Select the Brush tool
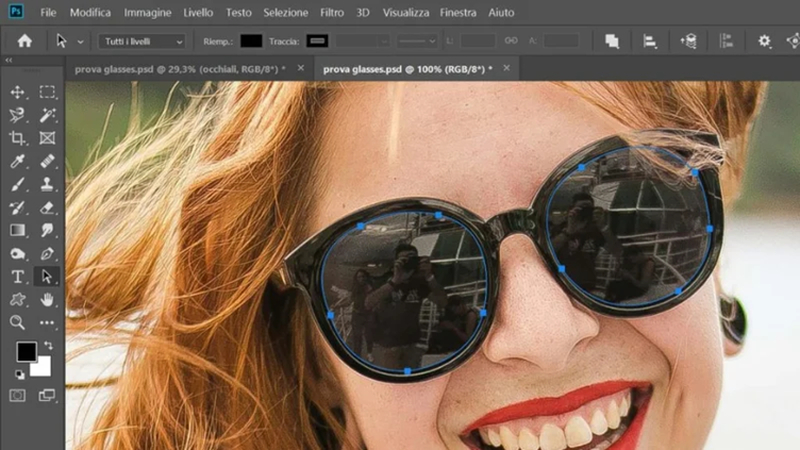Screen dimensions: 800x450 [x=17, y=184]
